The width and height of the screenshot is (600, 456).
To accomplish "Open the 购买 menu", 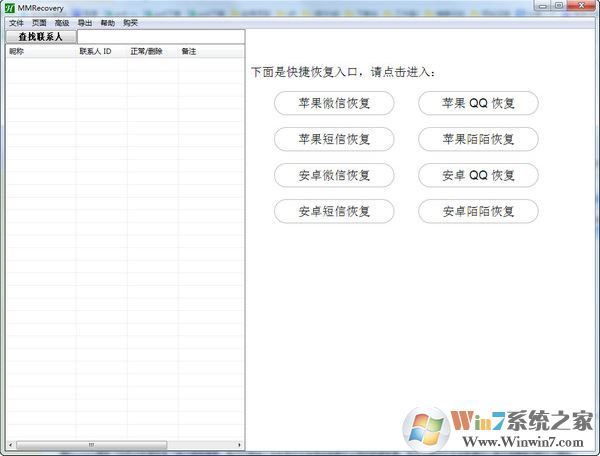I will pyautogui.click(x=131, y=22).
